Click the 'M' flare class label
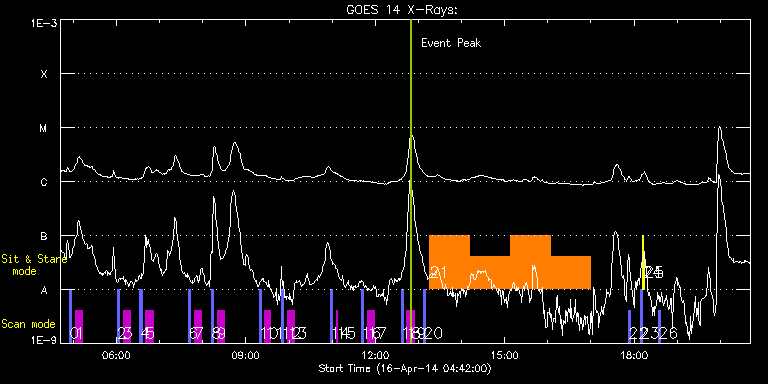The height and width of the screenshot is (384, 768). [44, 128]
